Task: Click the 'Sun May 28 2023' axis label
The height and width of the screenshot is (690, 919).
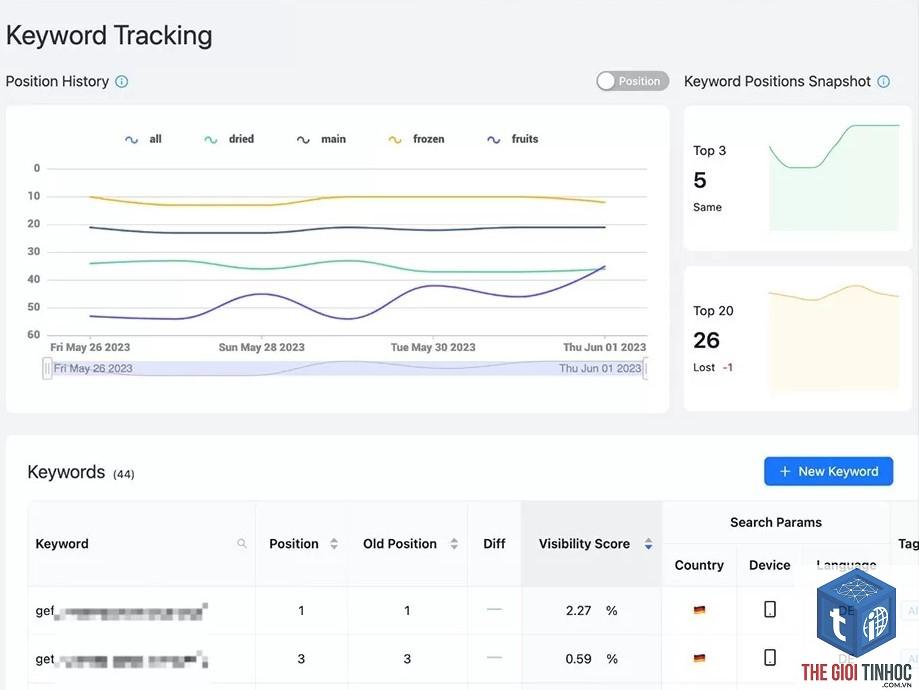Action: point(261,347)
